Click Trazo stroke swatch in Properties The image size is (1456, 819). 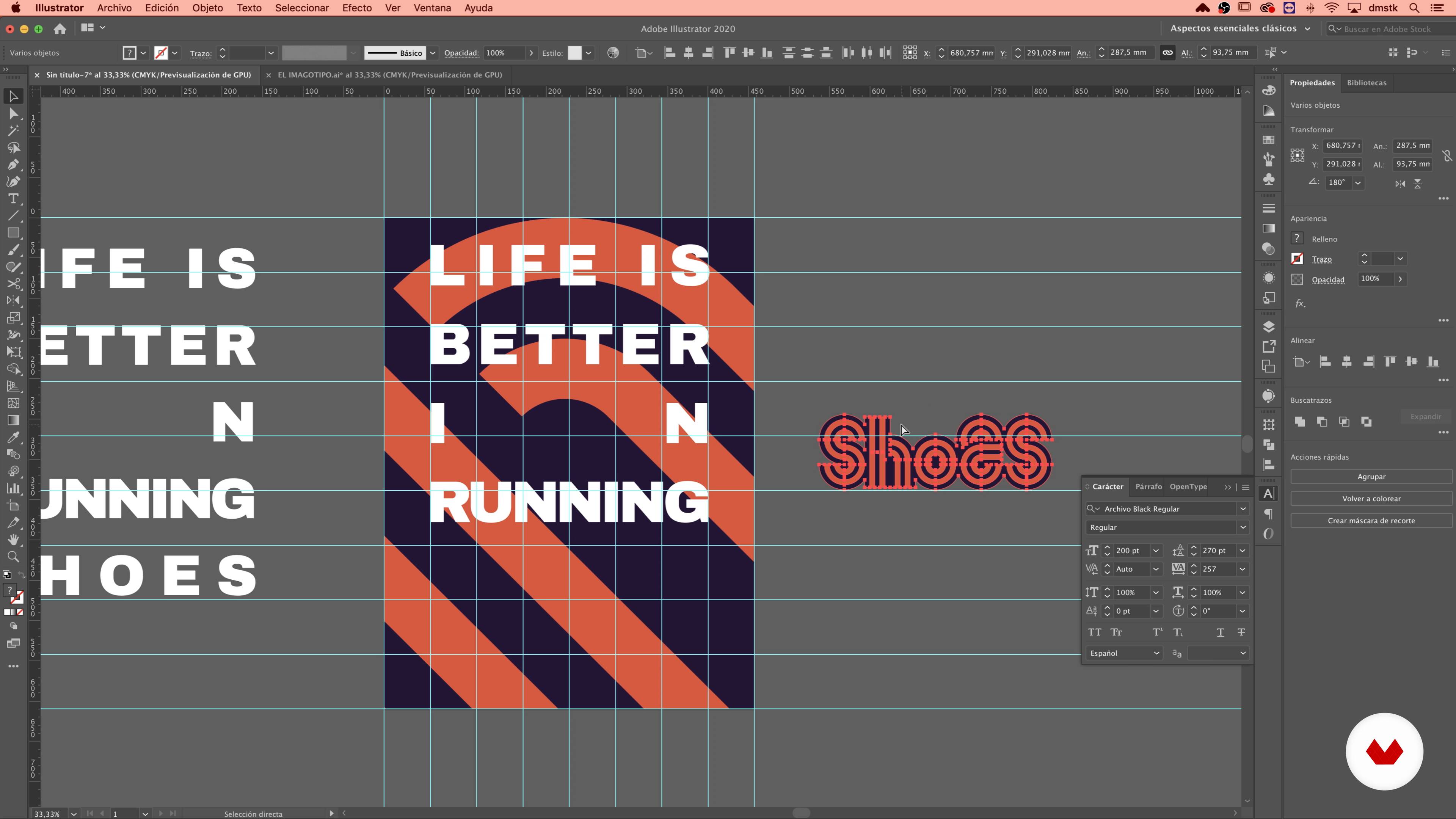(1297, 259)
